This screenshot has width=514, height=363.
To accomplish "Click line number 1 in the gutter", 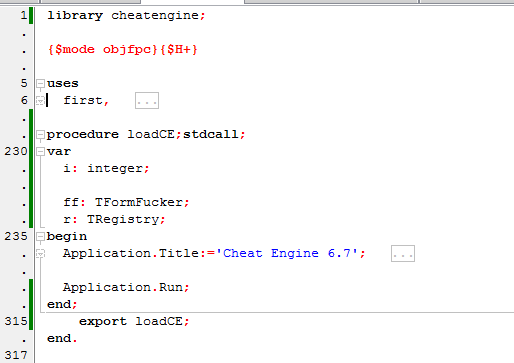I will tap(24, 15).
